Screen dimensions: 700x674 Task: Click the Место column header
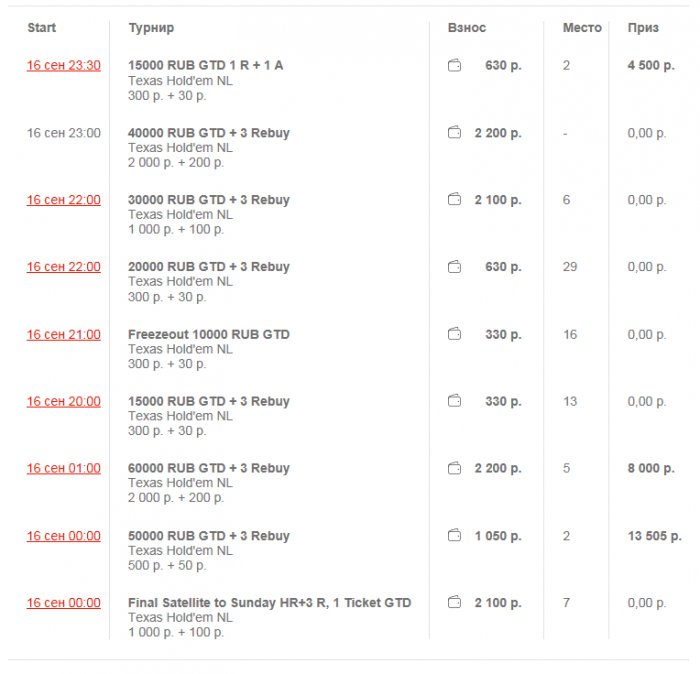pos(582,28)
